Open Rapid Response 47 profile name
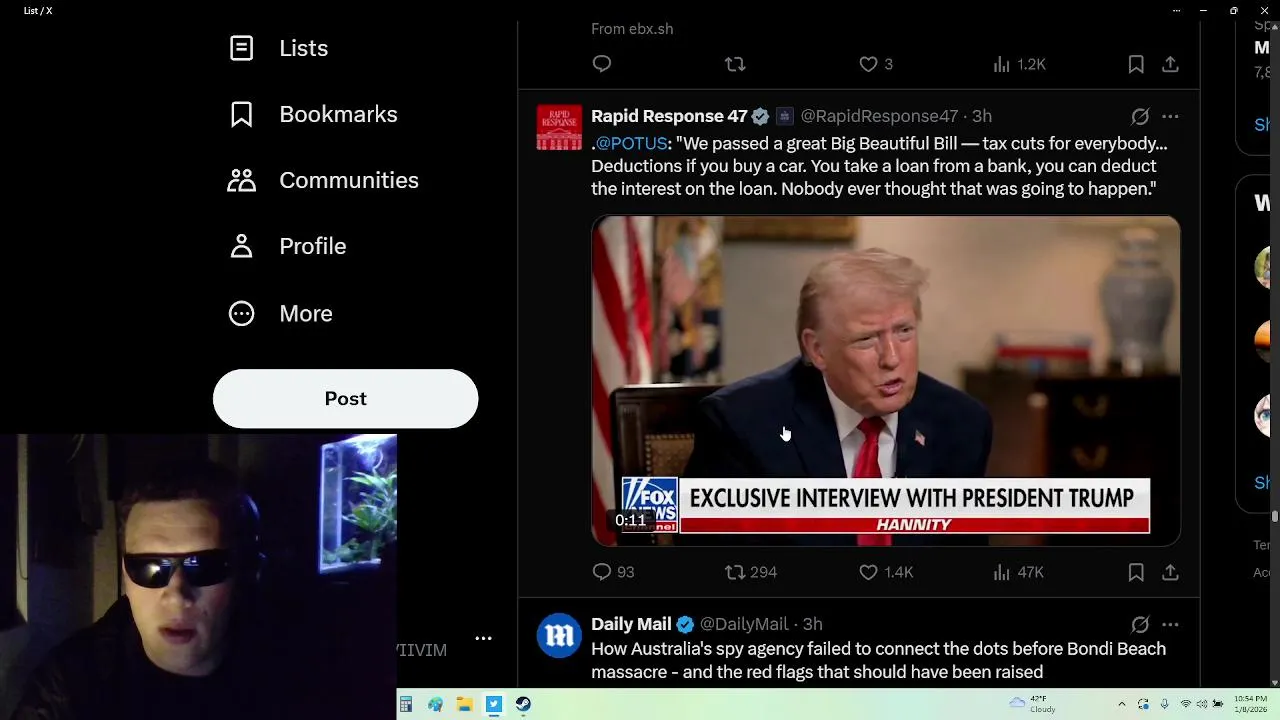 click(x=669, y=116)
